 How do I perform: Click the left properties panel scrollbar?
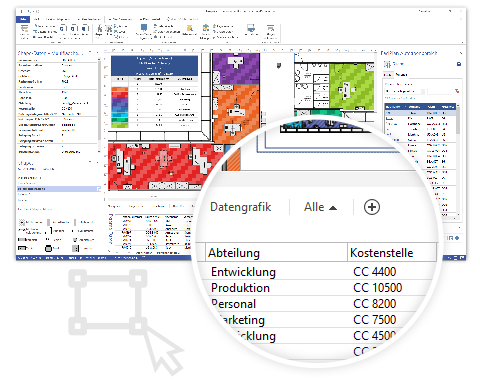[99, 100]
